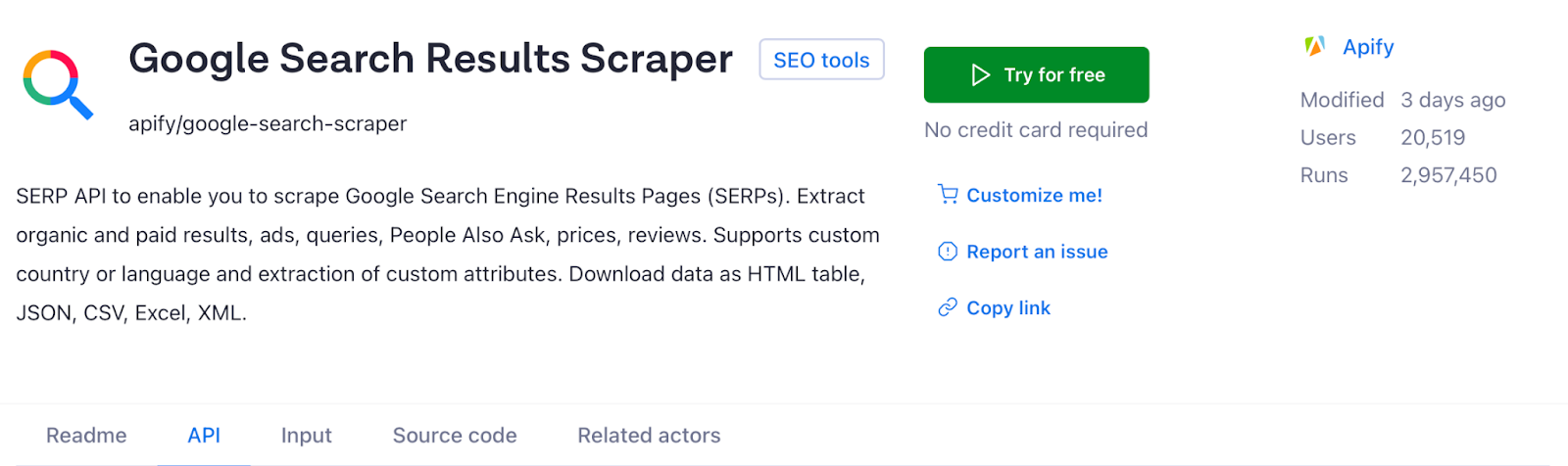Image resolution: width=1568 pixels, height=466 pixels.
Task: Open the Customize me! link
Action: tap(1034, 195)
